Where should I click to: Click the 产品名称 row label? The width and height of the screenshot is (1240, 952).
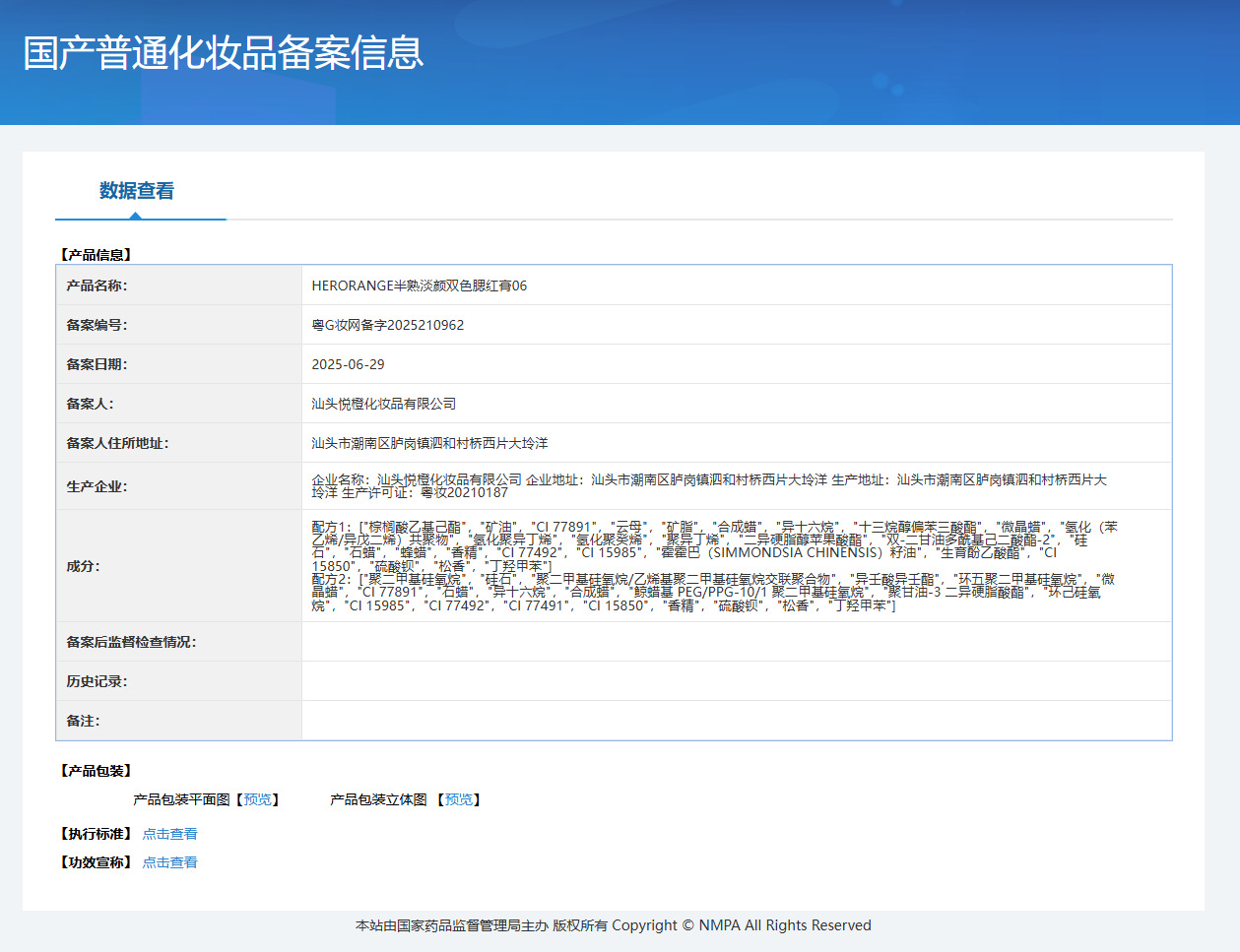coord(97,286)
